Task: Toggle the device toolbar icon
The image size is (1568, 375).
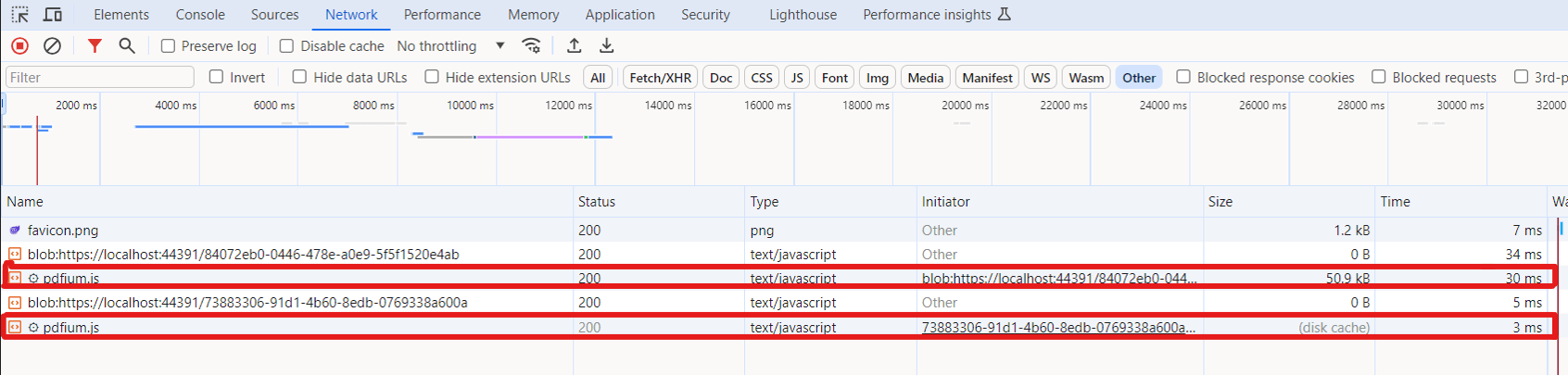Action: coord(53,15)
